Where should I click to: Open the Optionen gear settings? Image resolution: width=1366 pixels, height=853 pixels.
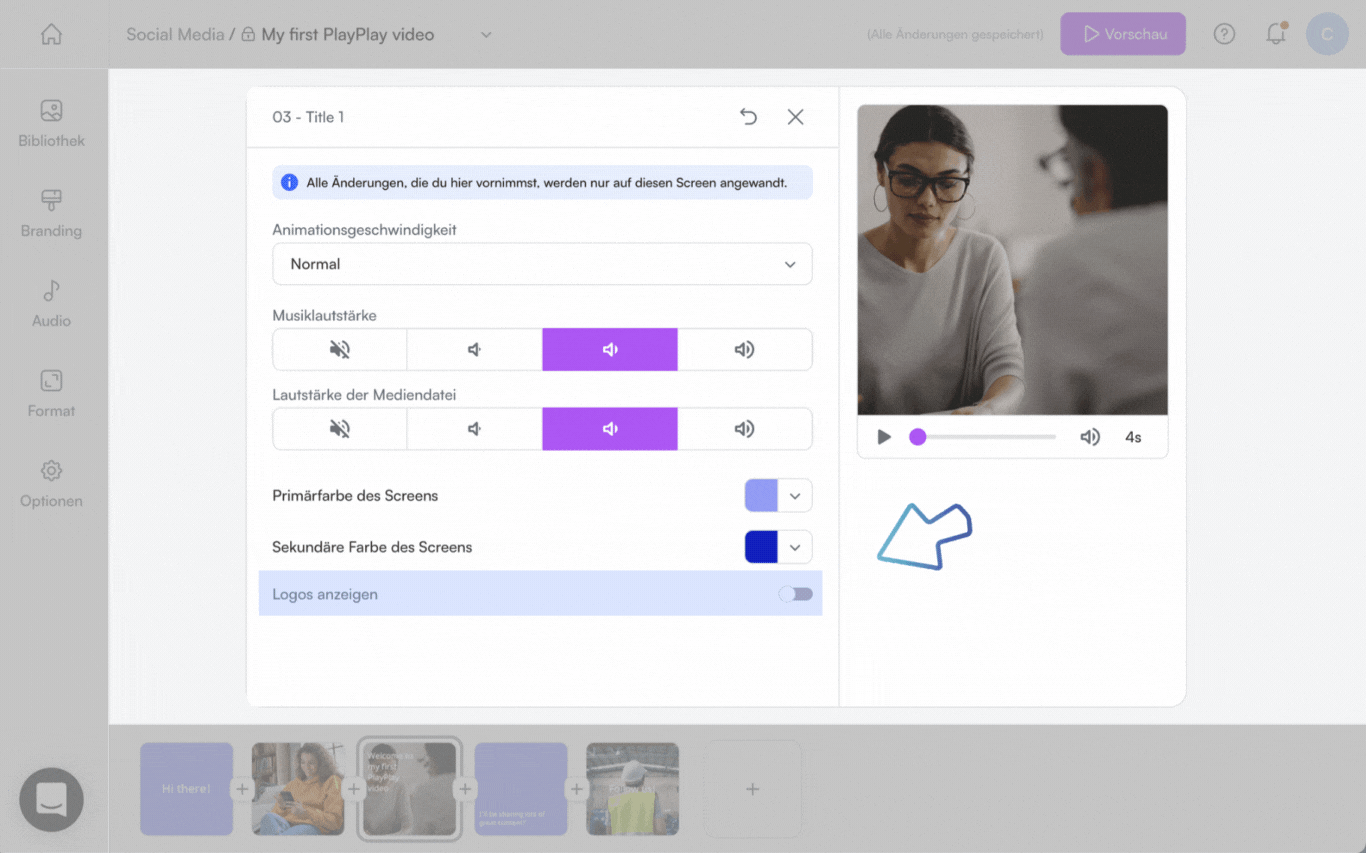click(x=51, y=483)
